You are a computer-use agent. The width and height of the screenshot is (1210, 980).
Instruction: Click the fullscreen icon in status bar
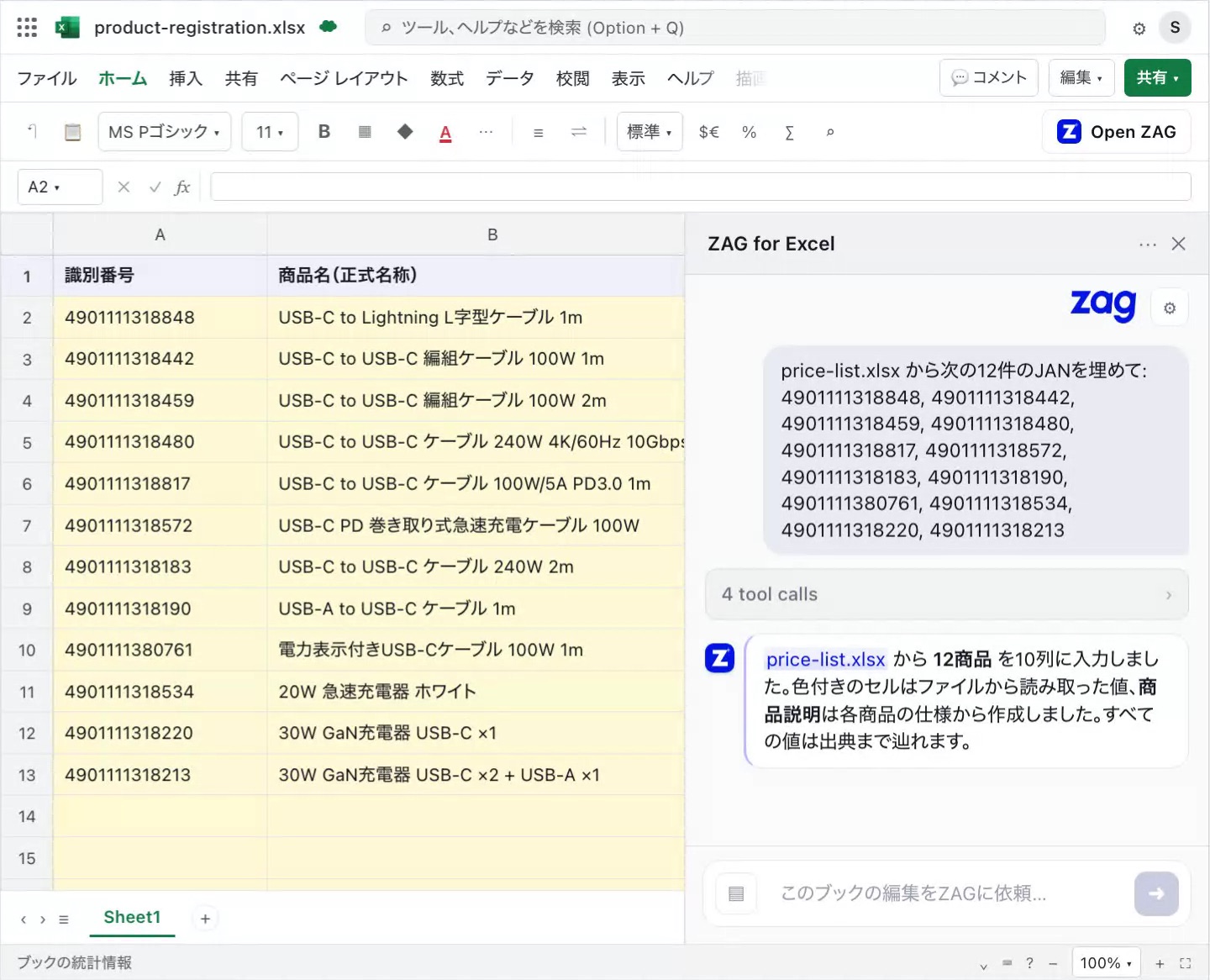tap(1186, 963)
